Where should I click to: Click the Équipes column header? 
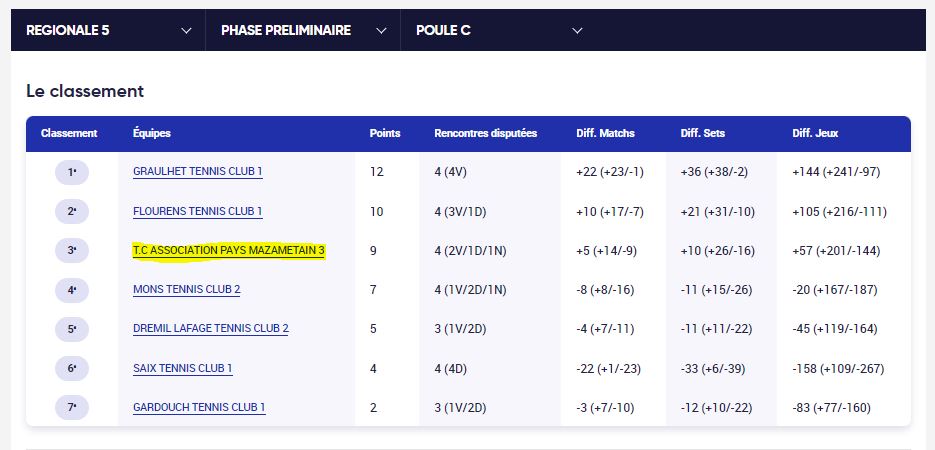coord(151,134)
